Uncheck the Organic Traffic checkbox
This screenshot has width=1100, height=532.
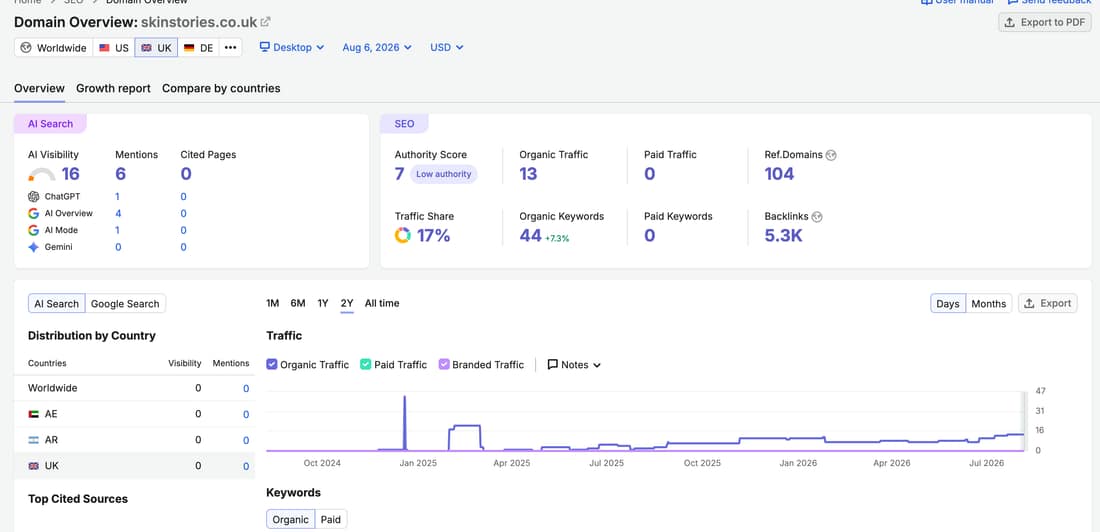[x=272, y=364]
